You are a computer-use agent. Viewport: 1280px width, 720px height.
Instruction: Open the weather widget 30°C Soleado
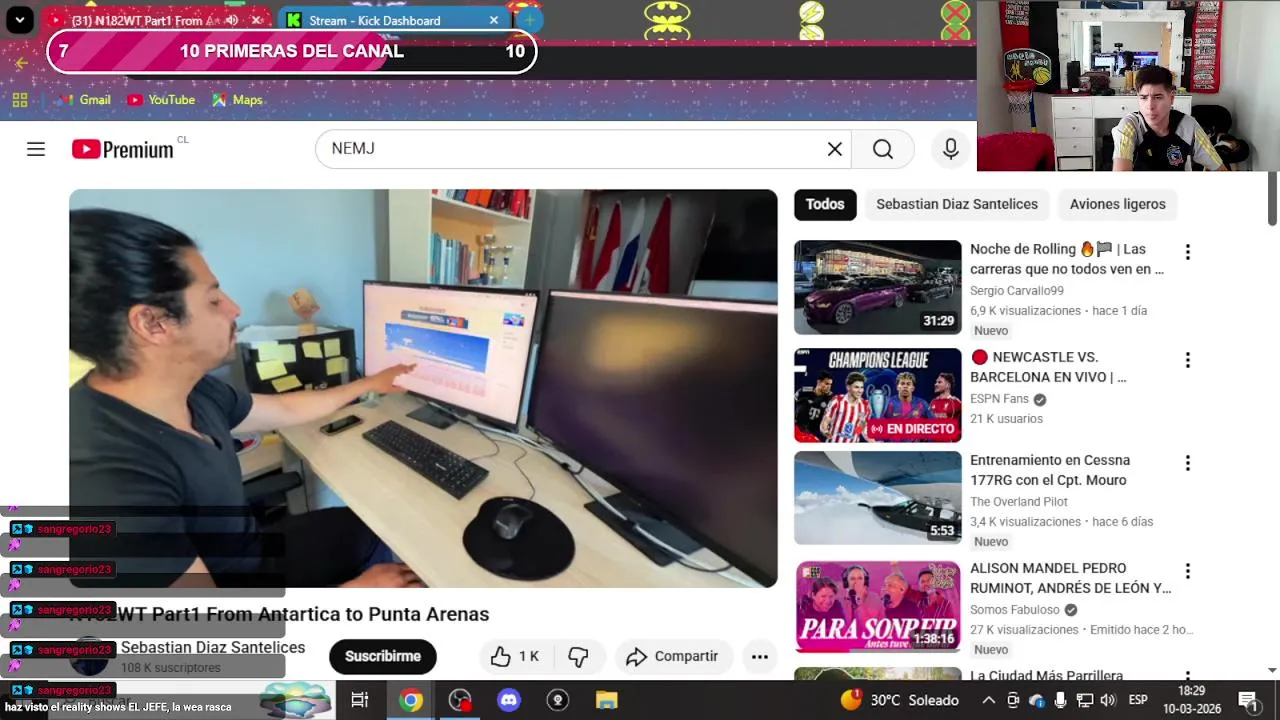coord(900,700)
